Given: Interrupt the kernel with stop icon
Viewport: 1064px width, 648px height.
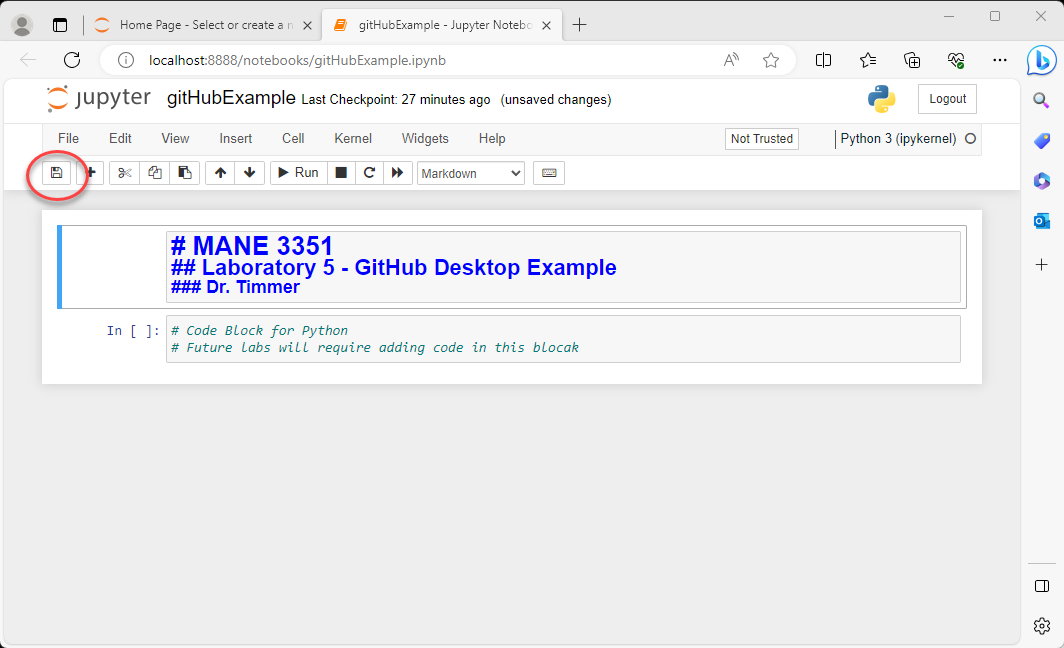Looking at the screenshot, I should (x=341, y=173).
